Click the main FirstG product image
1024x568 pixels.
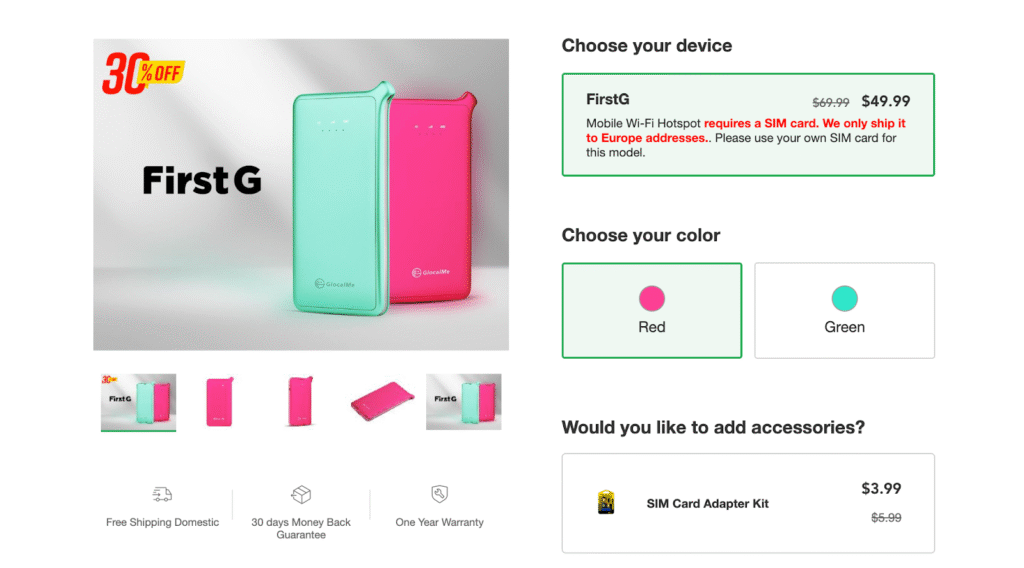coord(301,195)
